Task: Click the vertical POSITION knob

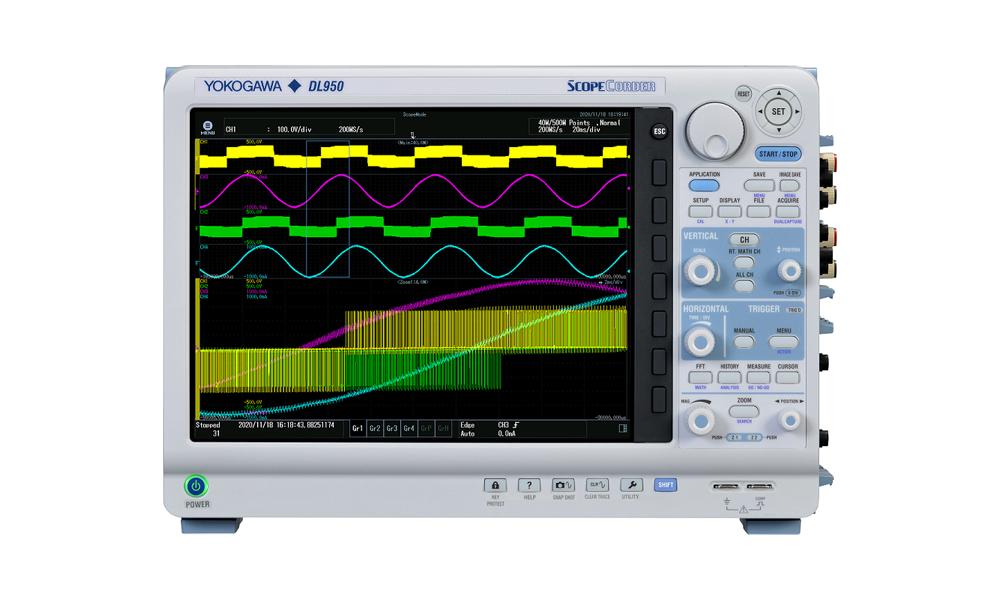Action: (790, 272)
